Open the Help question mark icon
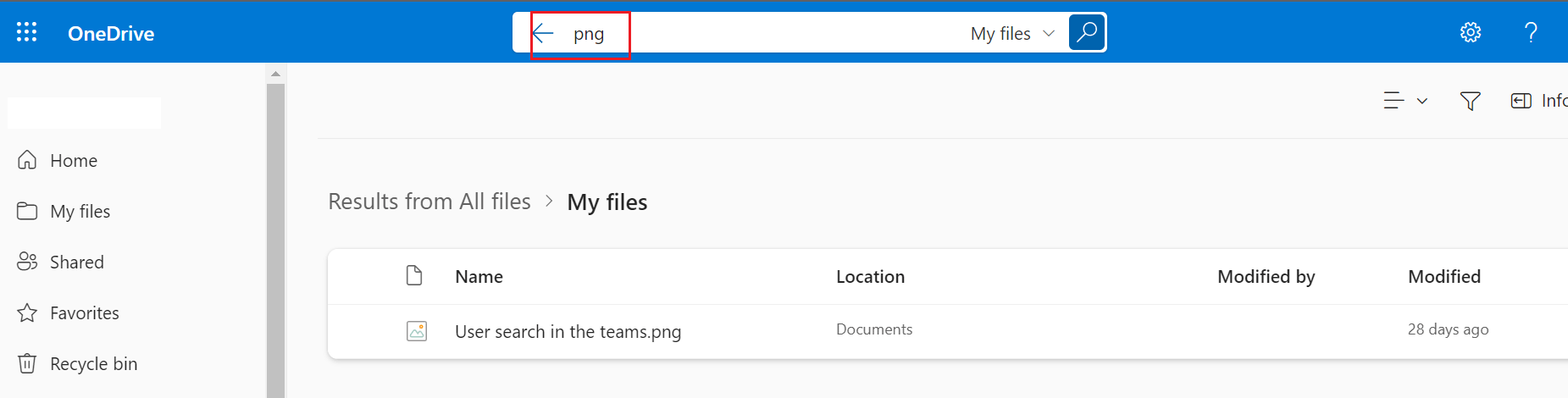Viewport: 1568px width, 398px height. coord(1531,32)
